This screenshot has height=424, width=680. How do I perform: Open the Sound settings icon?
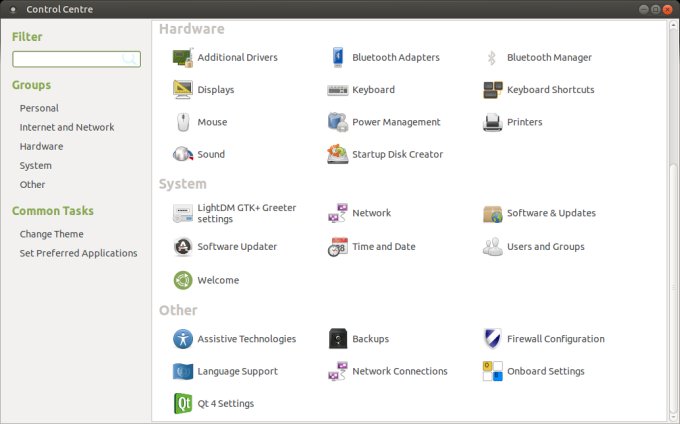pos(183,154)
